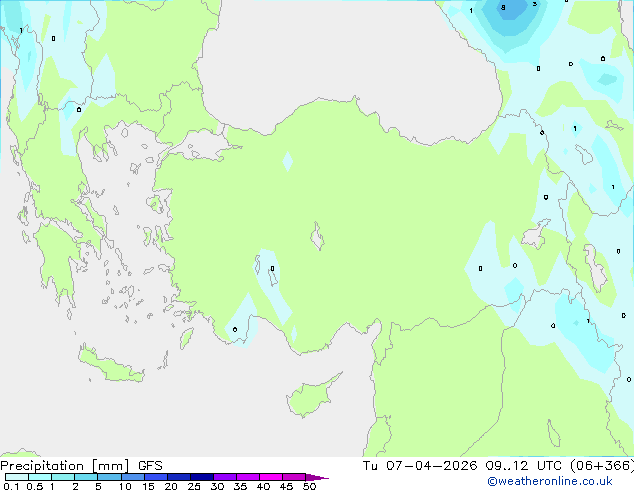Screen dimensions: 634x490
Task: Pick the 0.5–1 mm legend swatch
Action: coord(40,477)
